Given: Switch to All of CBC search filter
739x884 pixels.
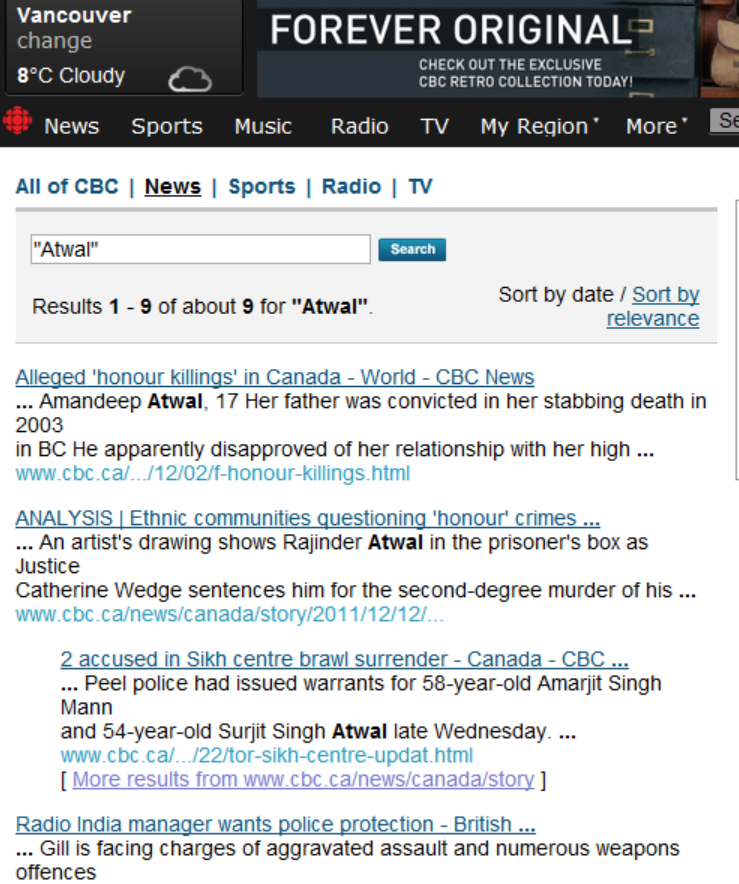Looking at the screenshot, I should (67, 186).
